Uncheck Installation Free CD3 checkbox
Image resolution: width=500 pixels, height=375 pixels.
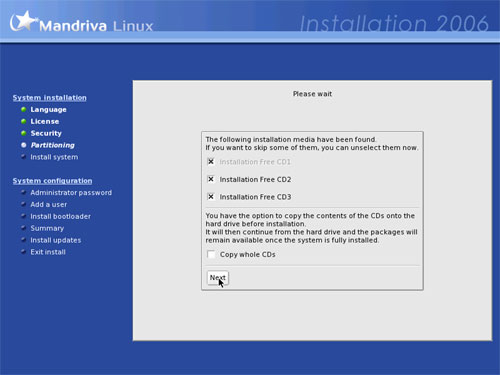coord(211,197)
